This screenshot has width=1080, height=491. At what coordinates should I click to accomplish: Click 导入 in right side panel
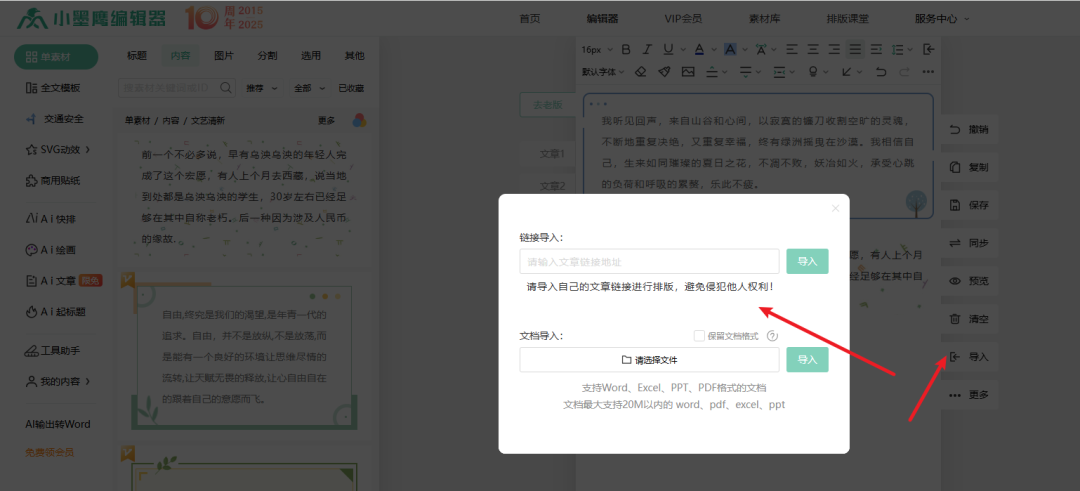pos(969,357)
